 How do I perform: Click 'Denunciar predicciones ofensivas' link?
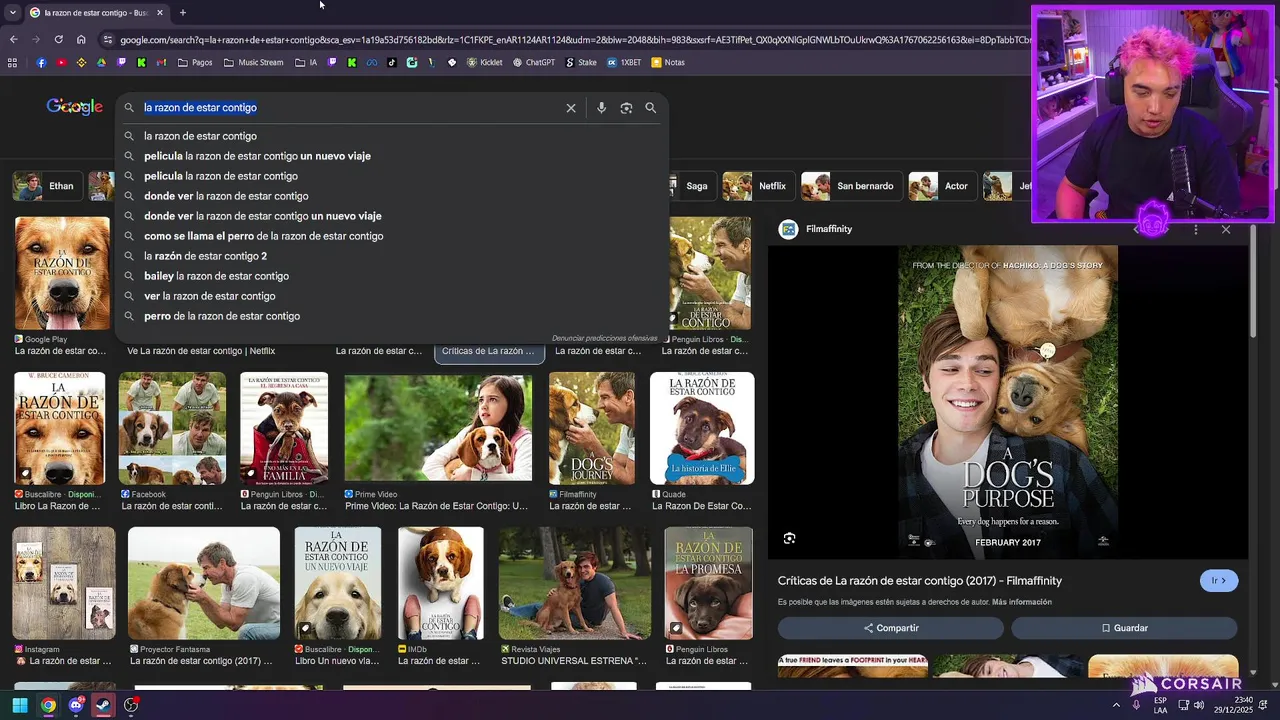pyautogui.click(x=604, y=339)
